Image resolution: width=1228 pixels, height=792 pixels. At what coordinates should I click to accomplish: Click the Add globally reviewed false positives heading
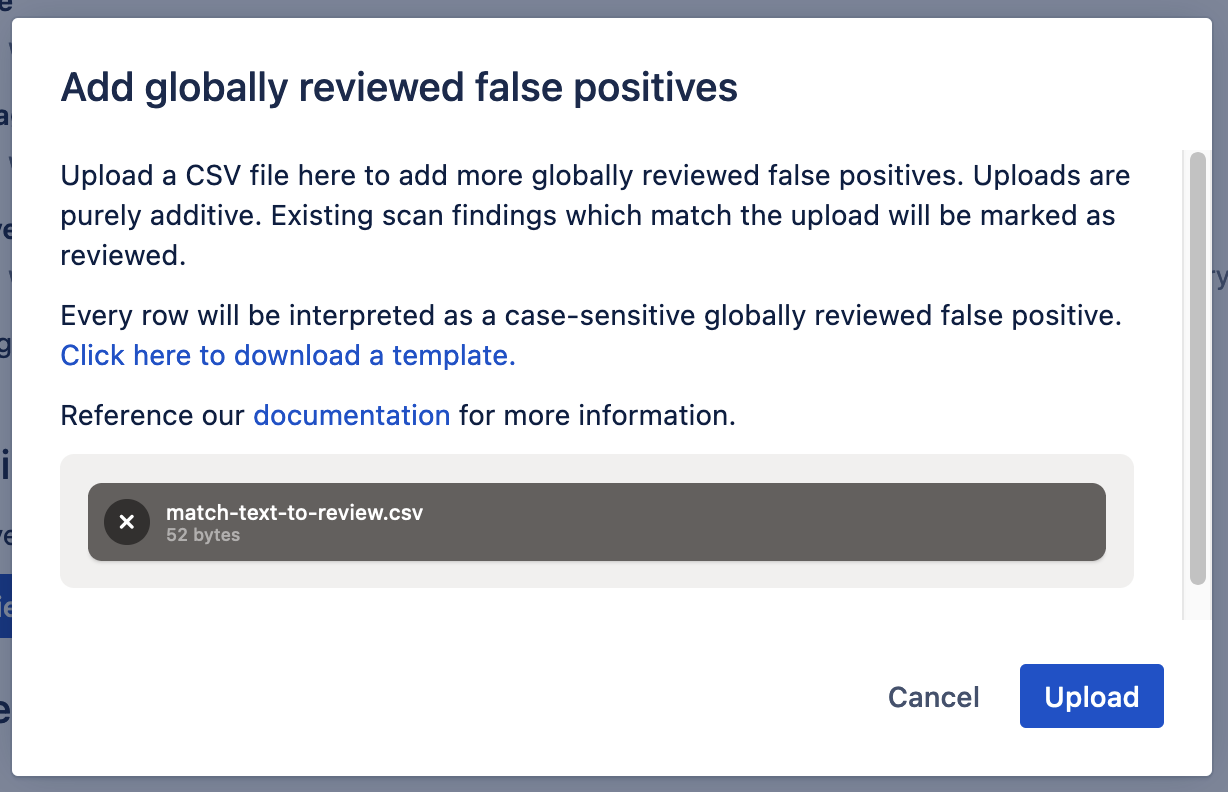coord(399,88)
